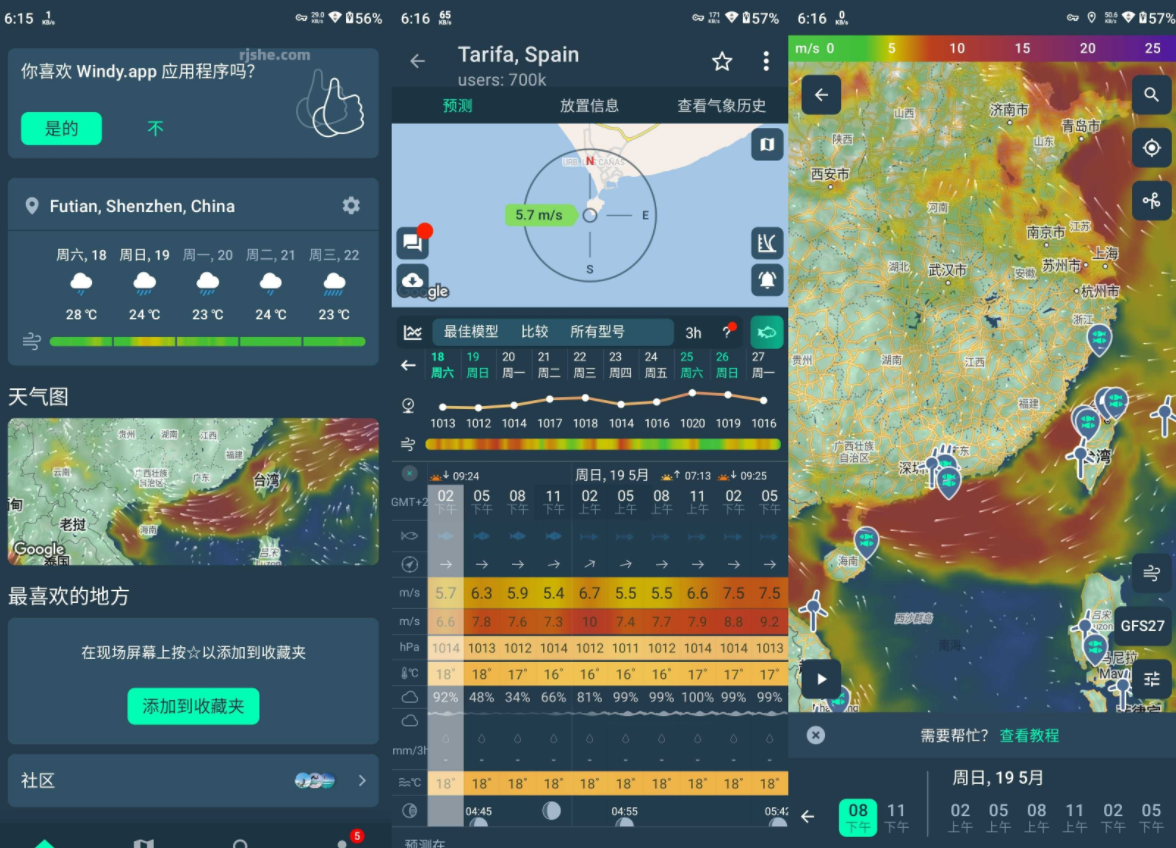The width and height of the screenshot is (1176, 848).
Task: Toggle wind animation layer icon on map
Action: [x=1151, y=574]
